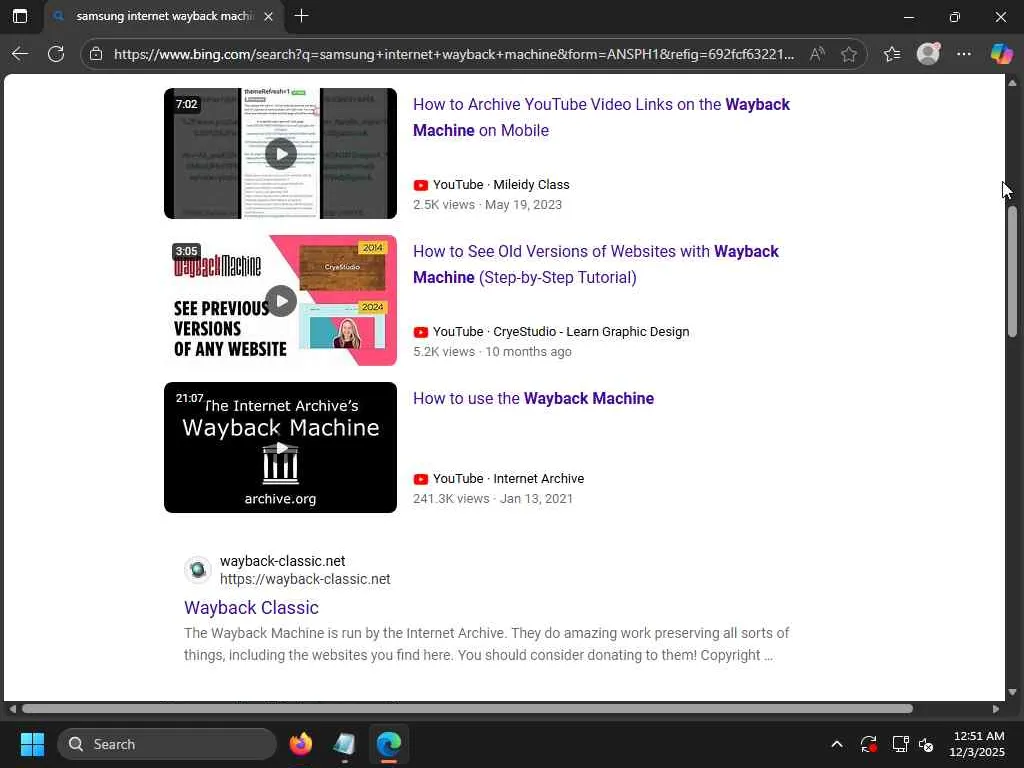The height and width of the screenshot is (768, 1024).
Task: Play the See Previous Versions video thumbnail
Action: tap(280, 300)
